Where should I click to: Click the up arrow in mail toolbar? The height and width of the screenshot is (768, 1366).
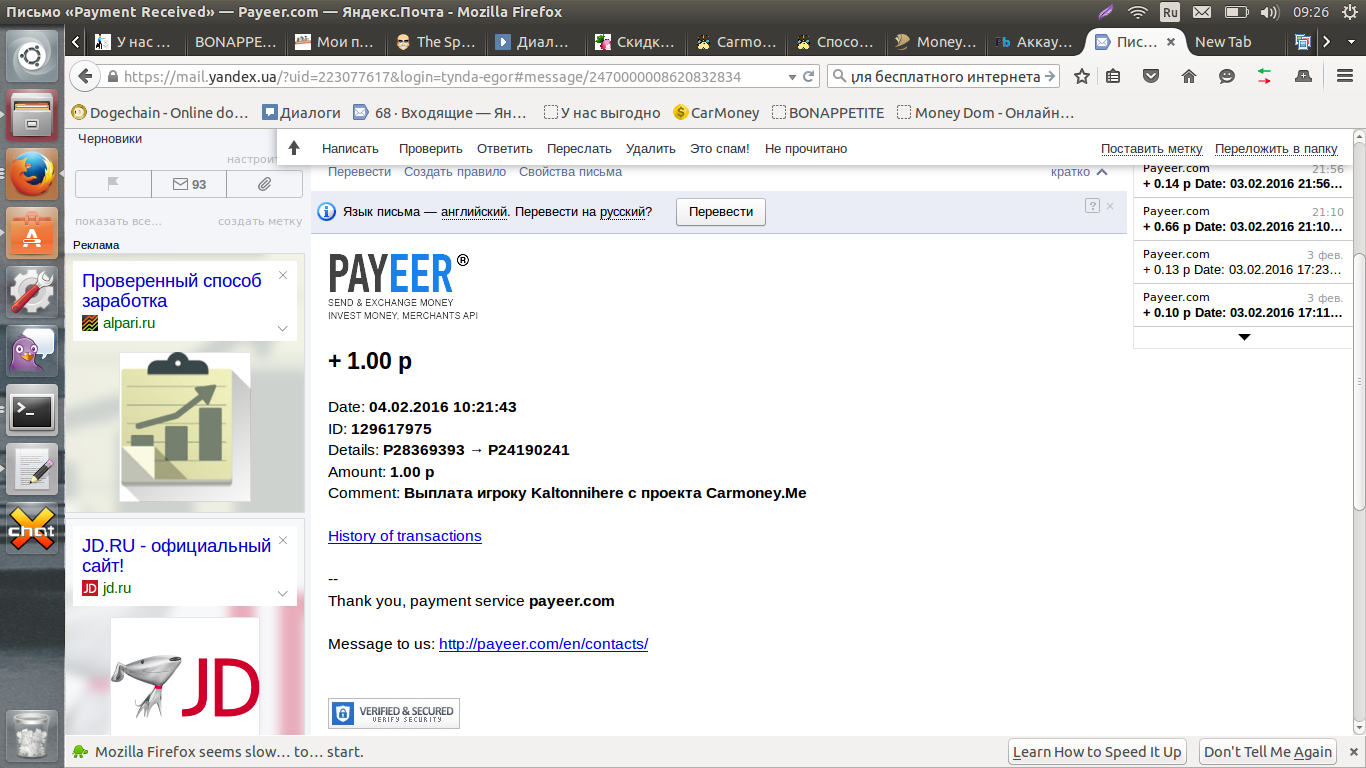[x=294, y=148]
